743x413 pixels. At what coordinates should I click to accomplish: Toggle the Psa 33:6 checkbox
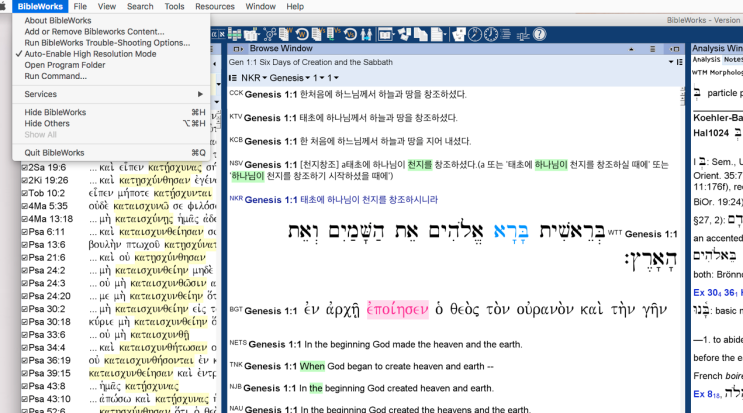pos(25,335)
